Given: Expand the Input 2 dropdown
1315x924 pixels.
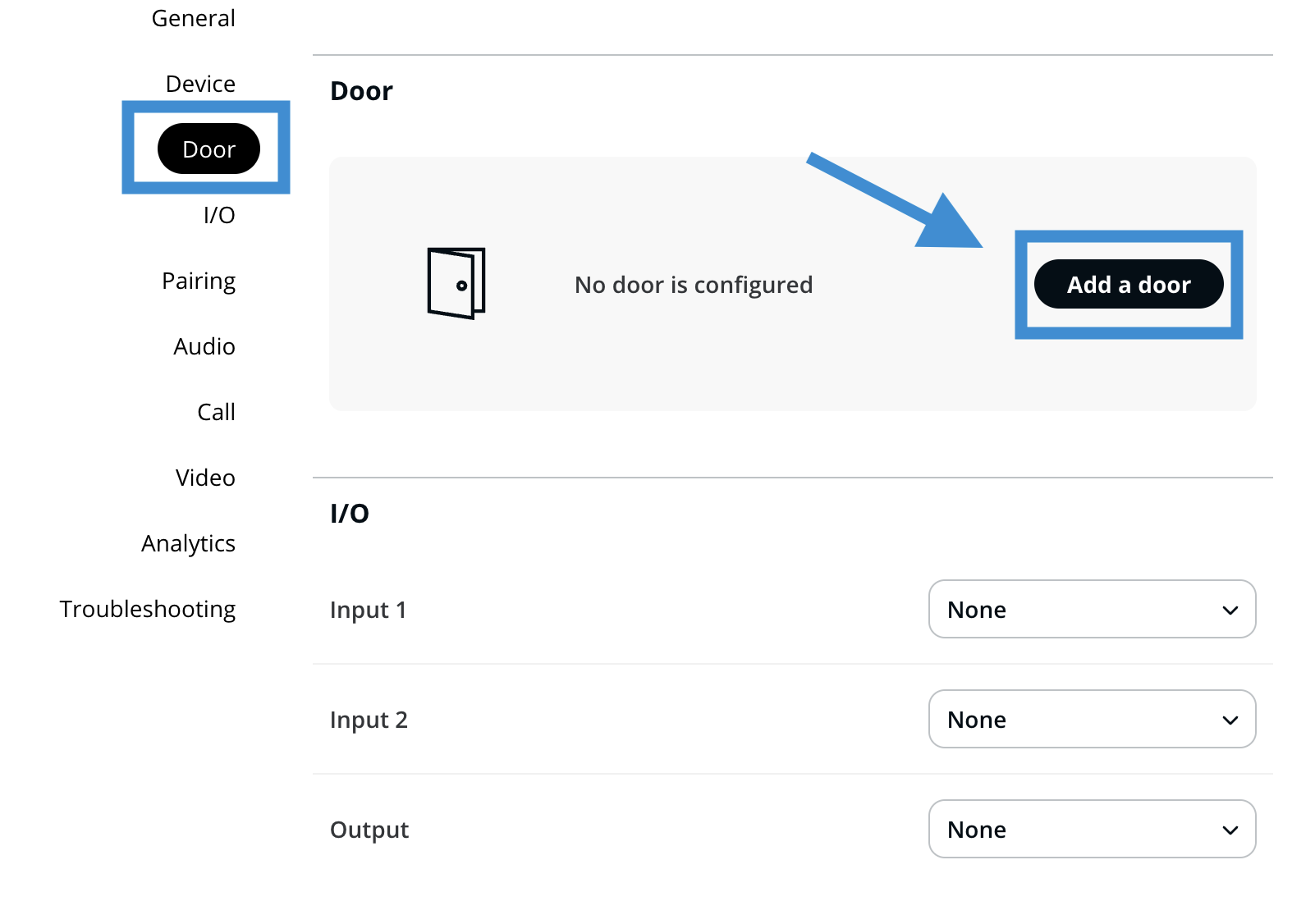Looking at the screenshot, I should [1091, 720].
